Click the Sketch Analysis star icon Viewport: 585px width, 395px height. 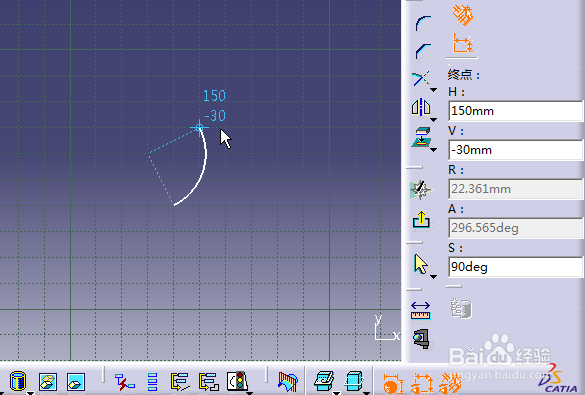pos(421,189)
